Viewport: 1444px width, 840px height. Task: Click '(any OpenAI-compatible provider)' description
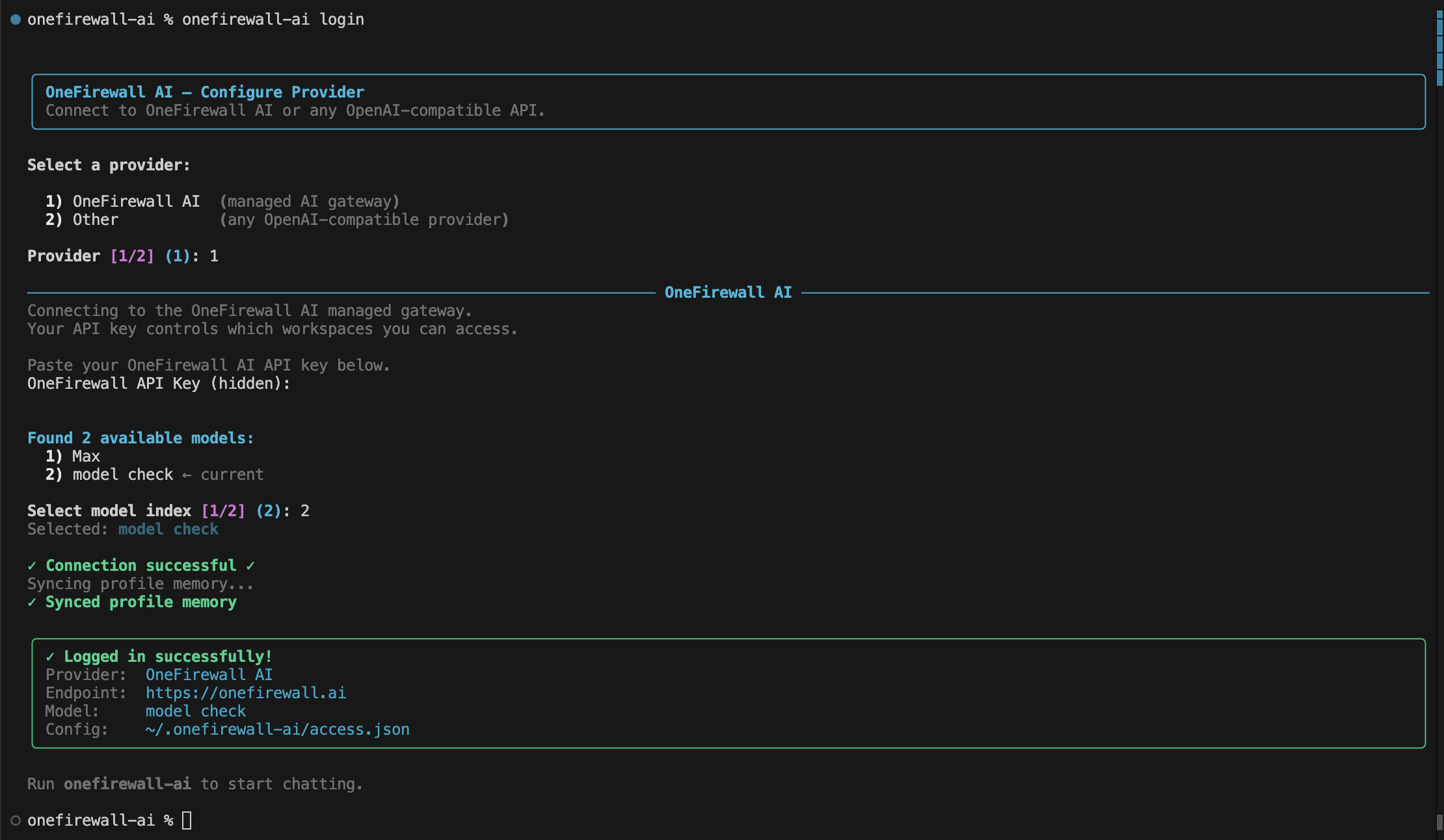tap(364, 220)
